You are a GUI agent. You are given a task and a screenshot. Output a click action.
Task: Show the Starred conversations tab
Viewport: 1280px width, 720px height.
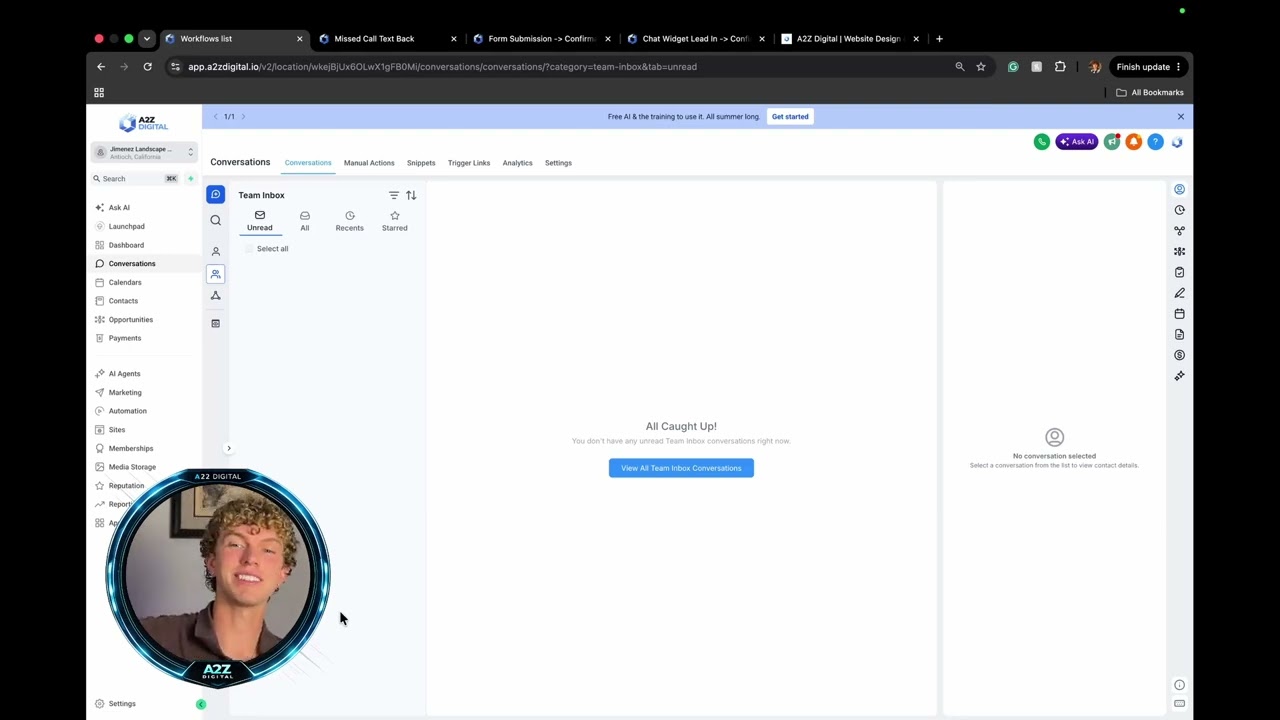[394, 221]
